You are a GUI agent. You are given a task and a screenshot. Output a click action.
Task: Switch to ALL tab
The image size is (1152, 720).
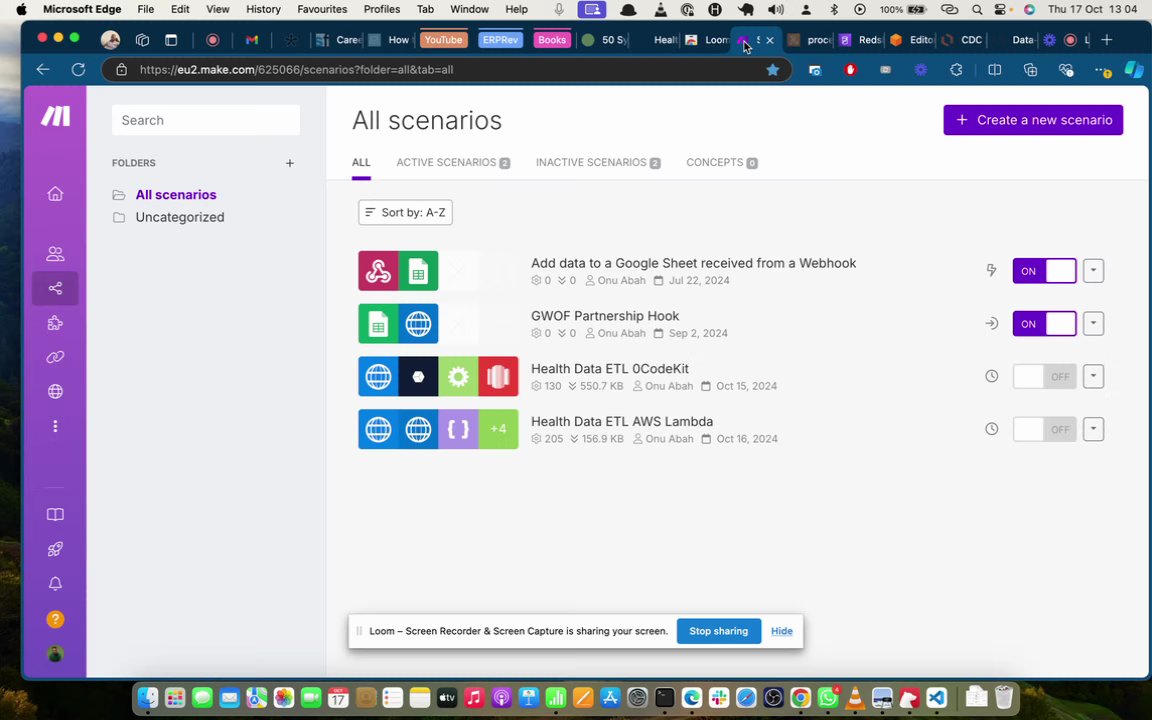pyautogui.click(x=361, y=162)
